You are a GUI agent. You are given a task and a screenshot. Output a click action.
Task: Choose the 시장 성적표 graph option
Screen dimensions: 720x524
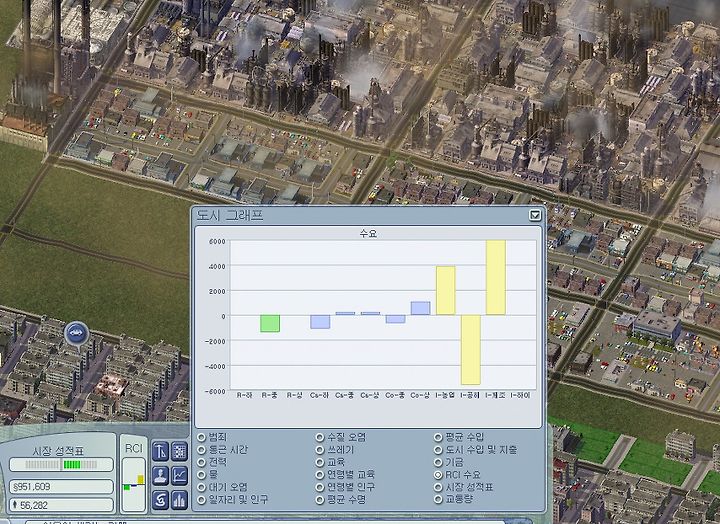click(x=438, y=487)
